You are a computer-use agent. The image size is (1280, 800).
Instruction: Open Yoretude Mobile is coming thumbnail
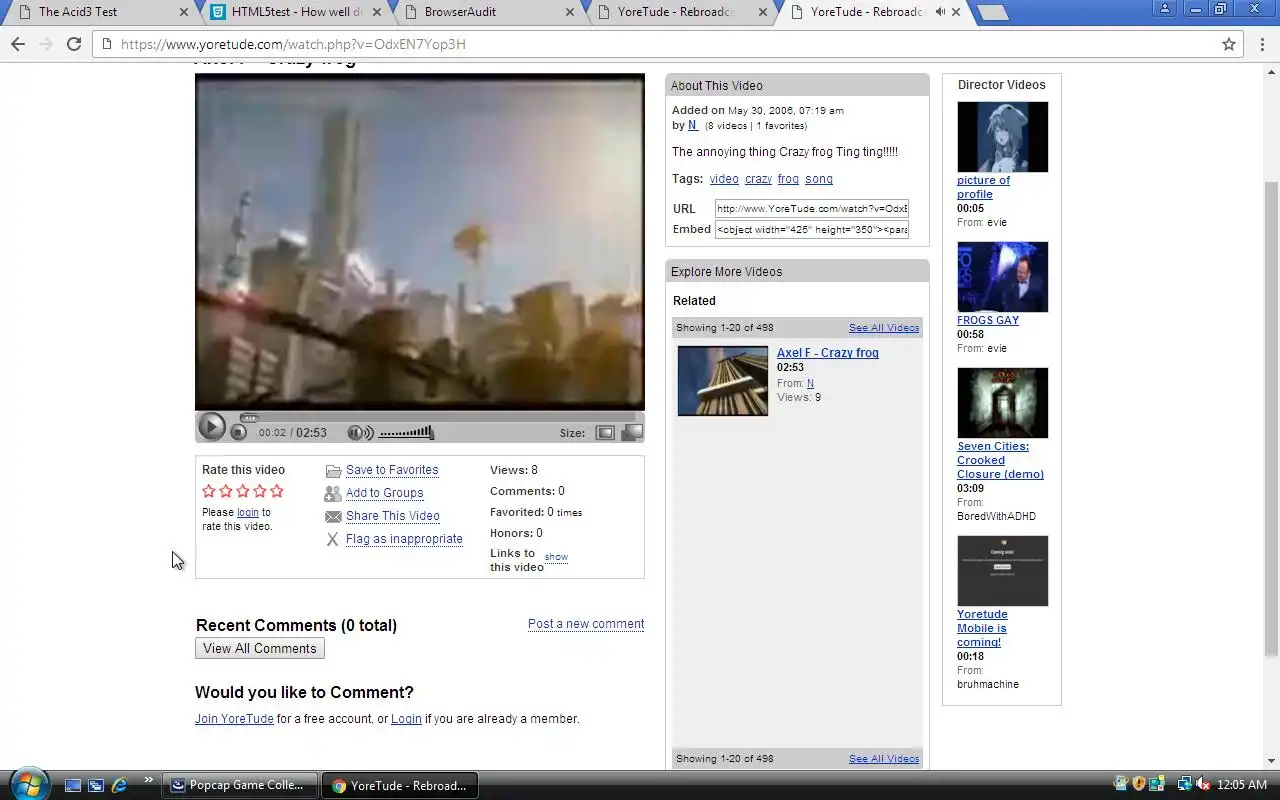coord(1003,571)
